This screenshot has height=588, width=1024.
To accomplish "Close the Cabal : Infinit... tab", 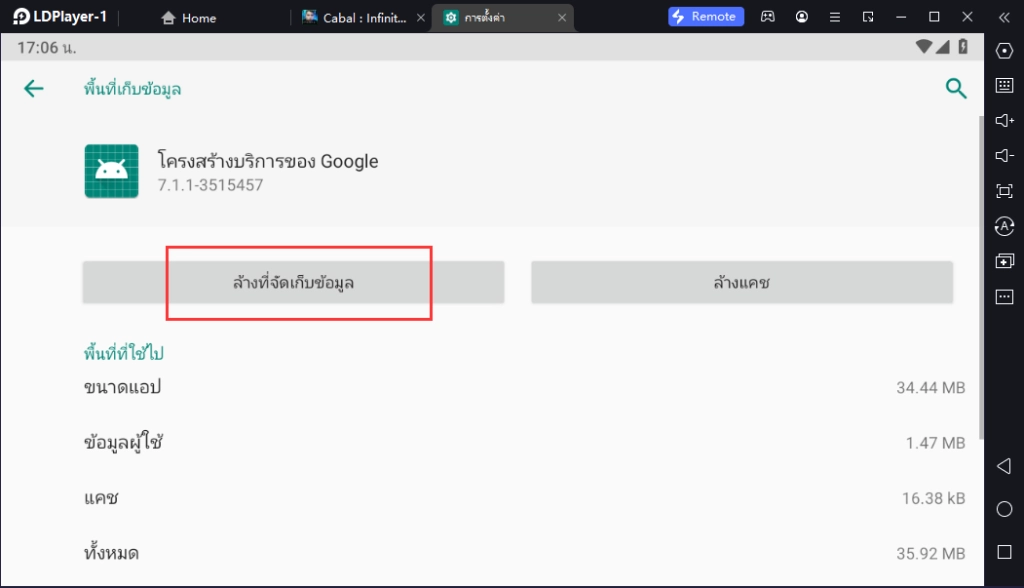I will (421, 18).
